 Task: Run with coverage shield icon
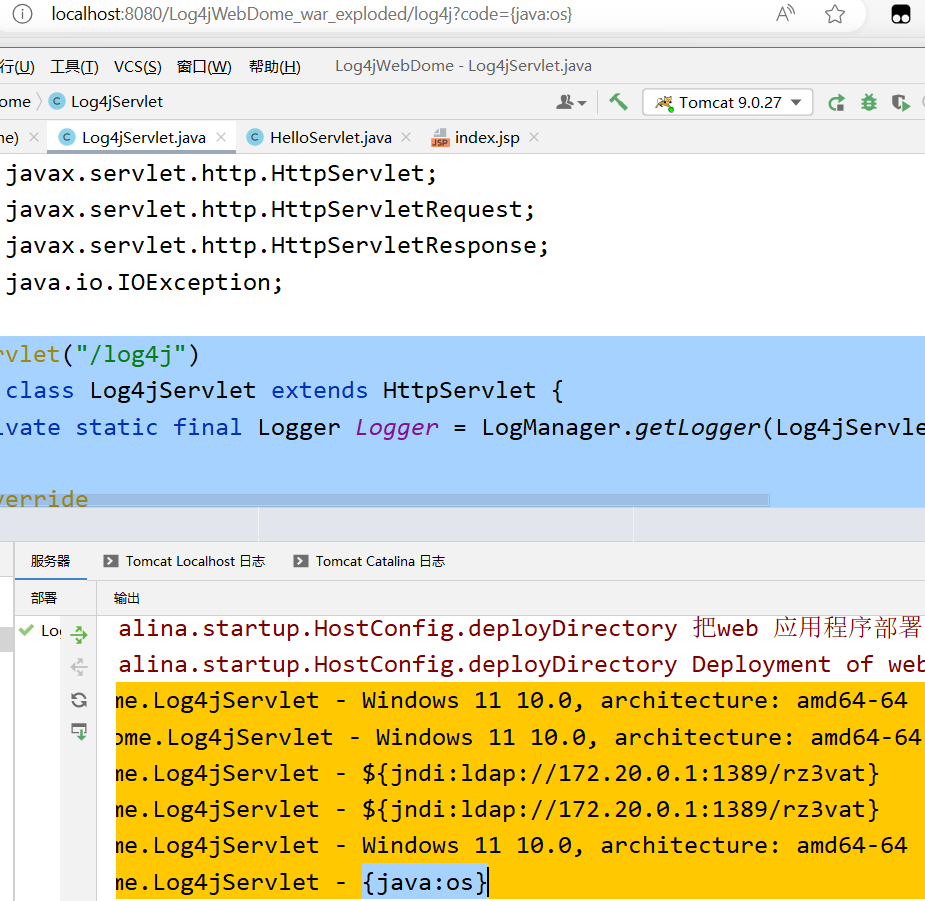pos(900,103)
